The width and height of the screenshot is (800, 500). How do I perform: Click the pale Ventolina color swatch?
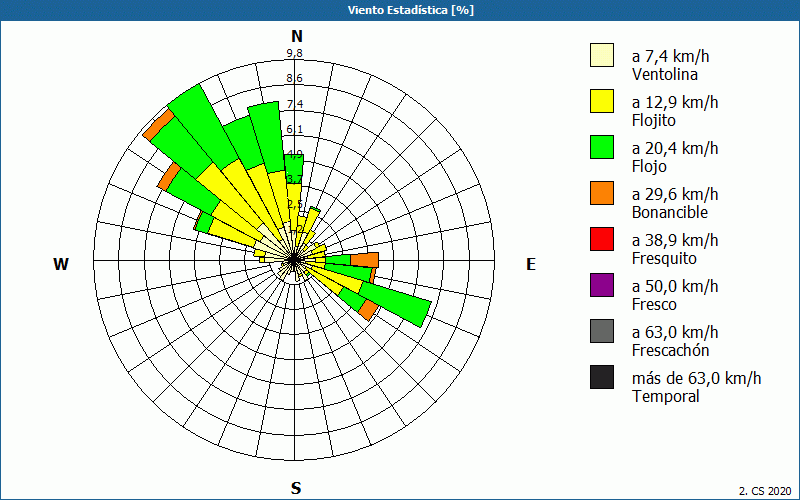(x=602, y=55)
